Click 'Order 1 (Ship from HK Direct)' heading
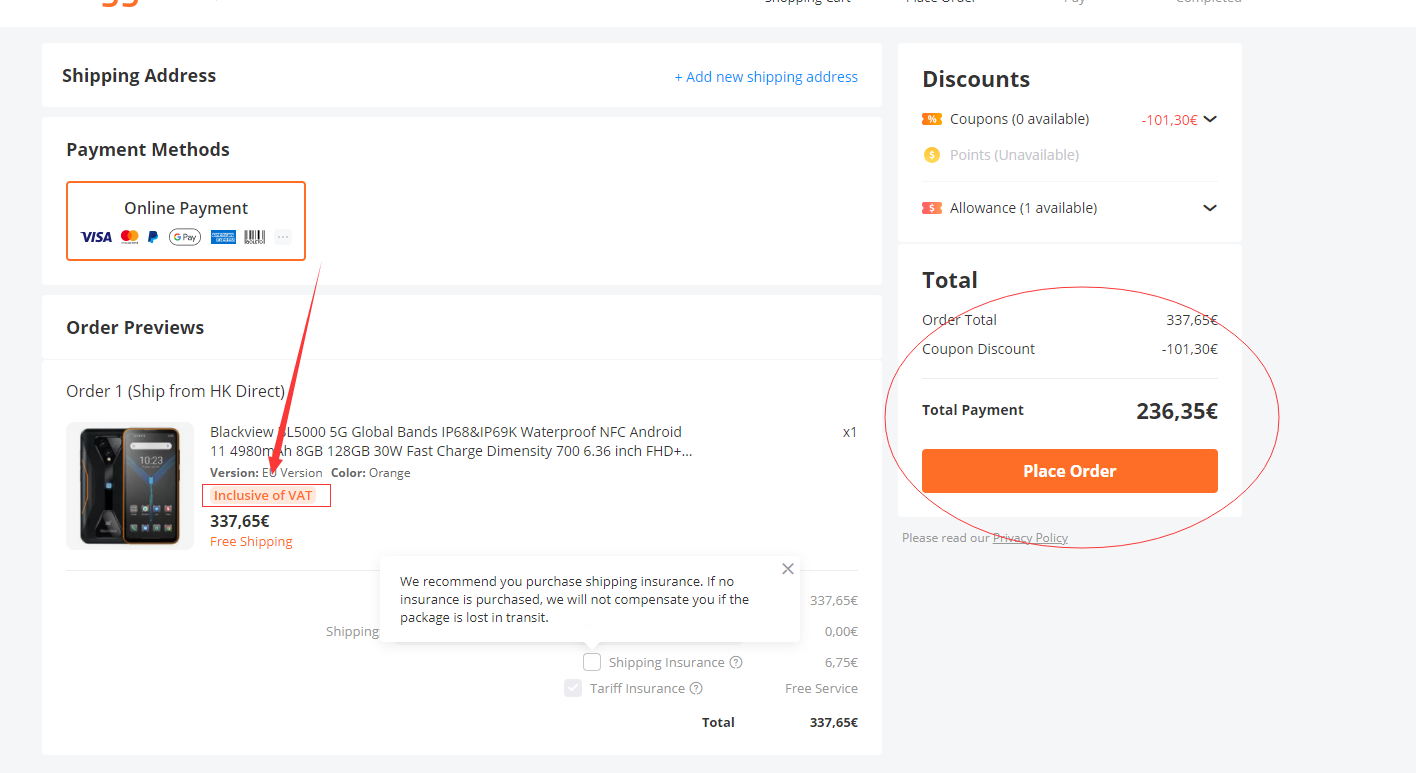1416x773 pixels. point(176,391)
